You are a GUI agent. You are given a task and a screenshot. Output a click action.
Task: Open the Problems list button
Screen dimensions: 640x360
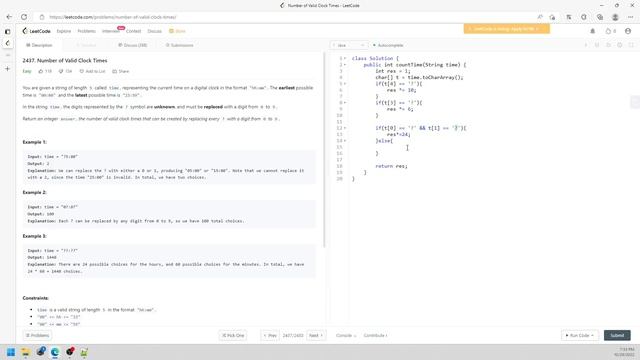[37, 336]
